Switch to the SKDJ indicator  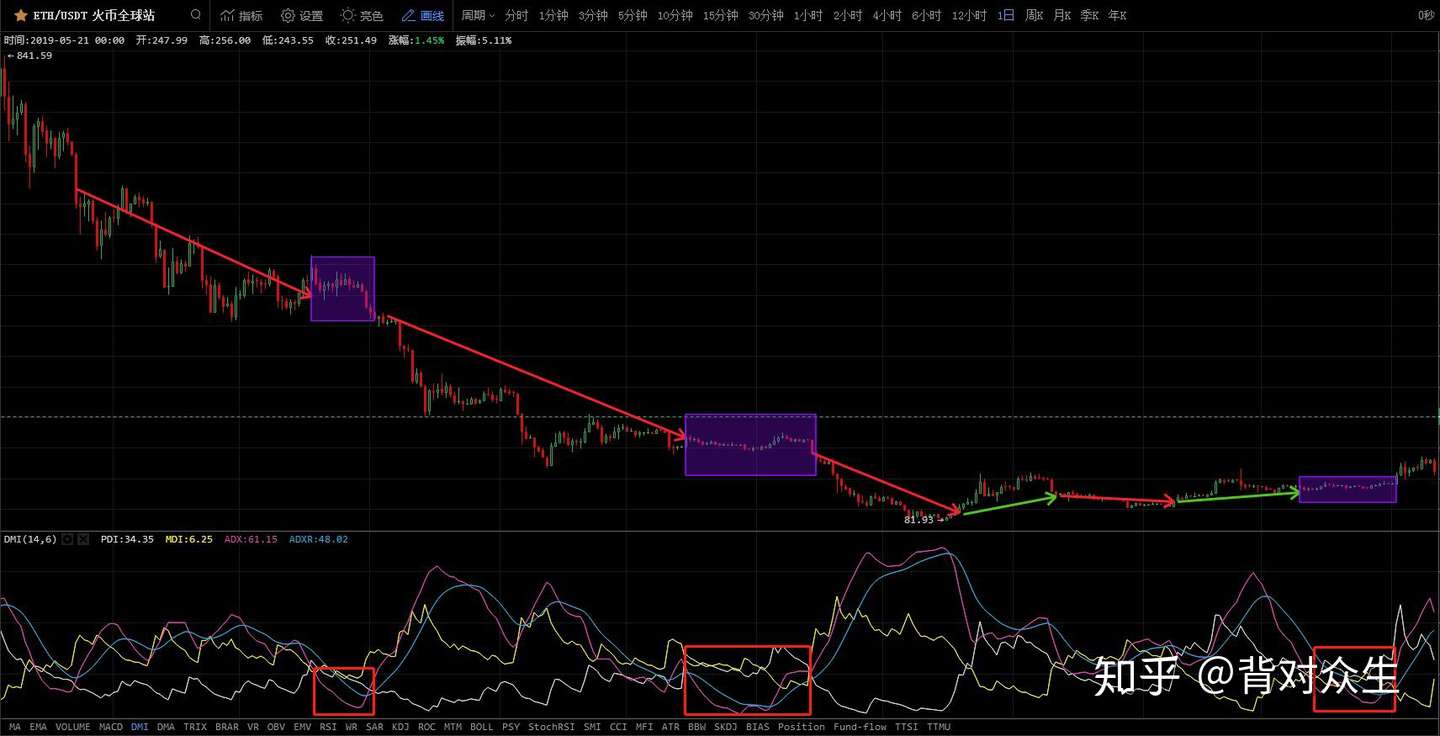[x=726, y=727]
